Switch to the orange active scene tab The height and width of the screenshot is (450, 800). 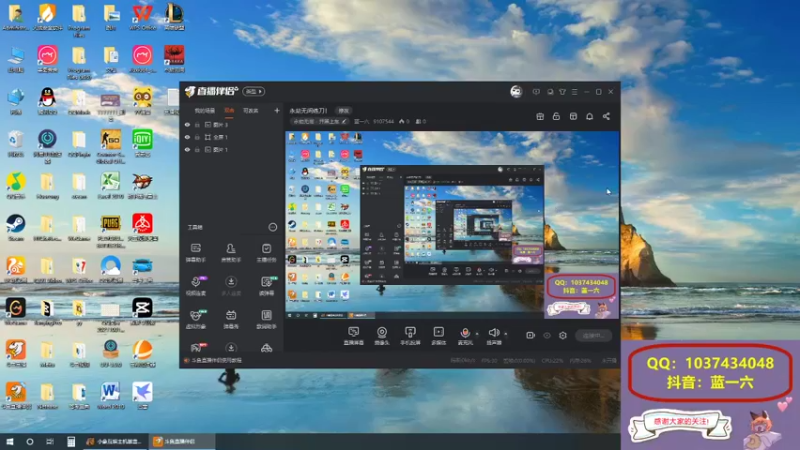click(230, 111)
